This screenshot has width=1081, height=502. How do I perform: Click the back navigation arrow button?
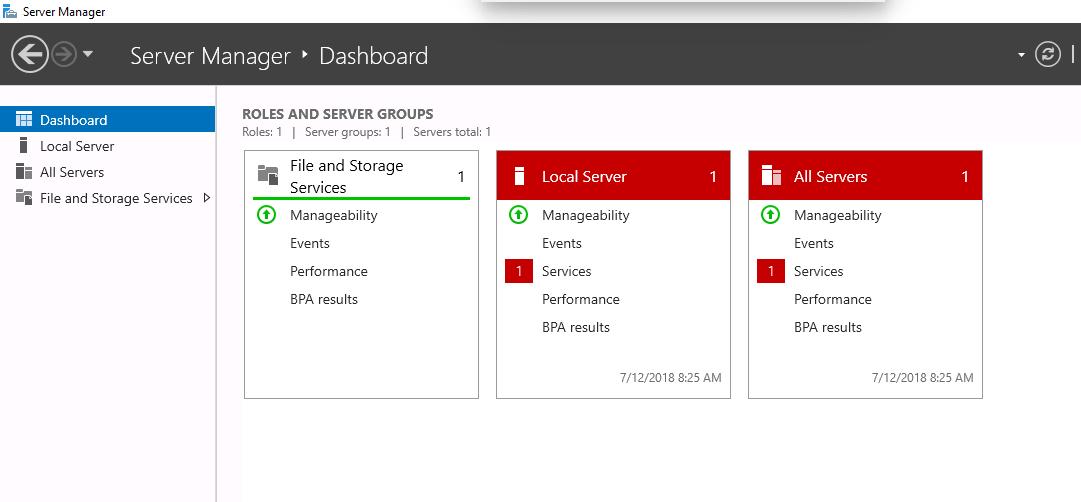[x=30, y=55]
